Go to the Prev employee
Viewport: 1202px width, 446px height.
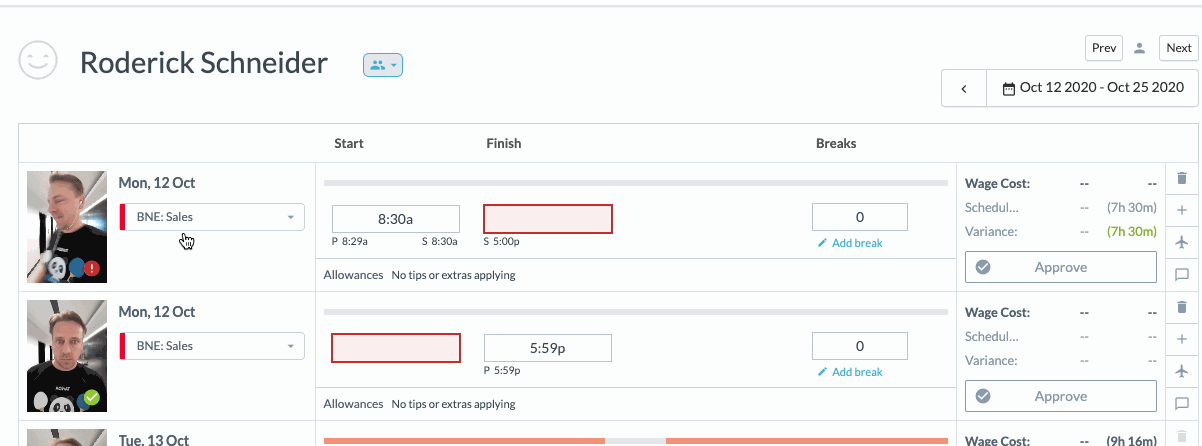[1104, 48]
